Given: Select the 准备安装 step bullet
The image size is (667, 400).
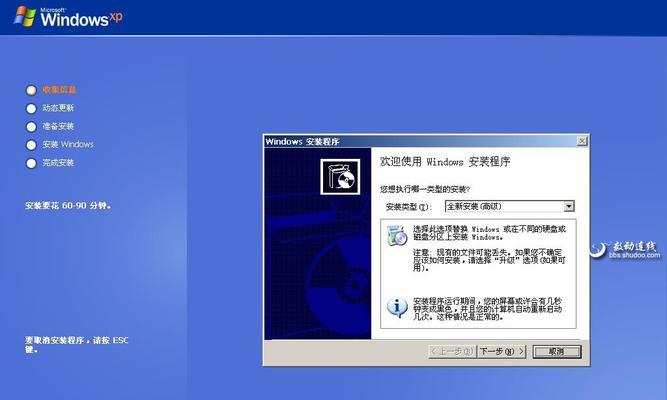Looking at the screenshot, I should [31, 126].
